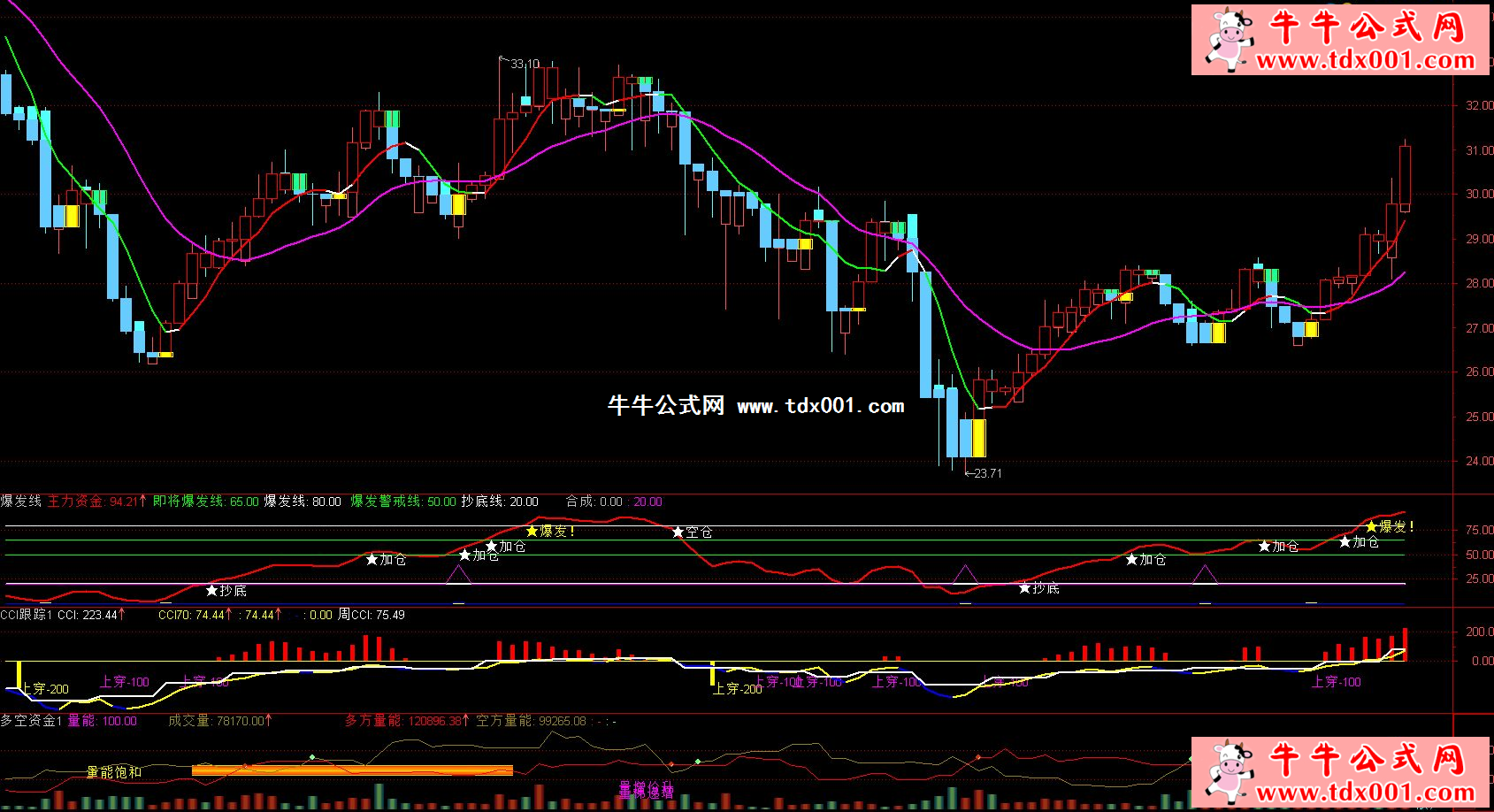Screen dimensions: 1494x812
Task: Select the 量能饱和 yellow label
Action: [113, 772]
